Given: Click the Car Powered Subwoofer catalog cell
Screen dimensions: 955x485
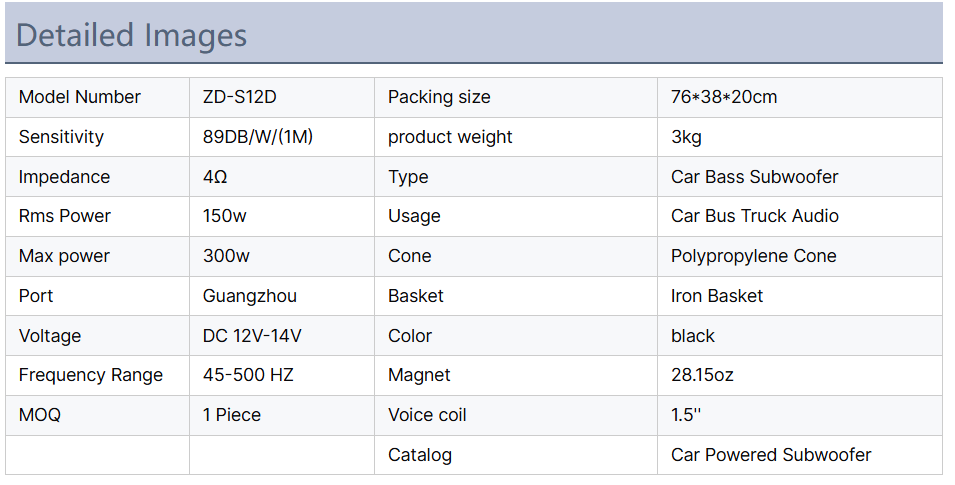Looking at the screenshot, I should [771, 455].
